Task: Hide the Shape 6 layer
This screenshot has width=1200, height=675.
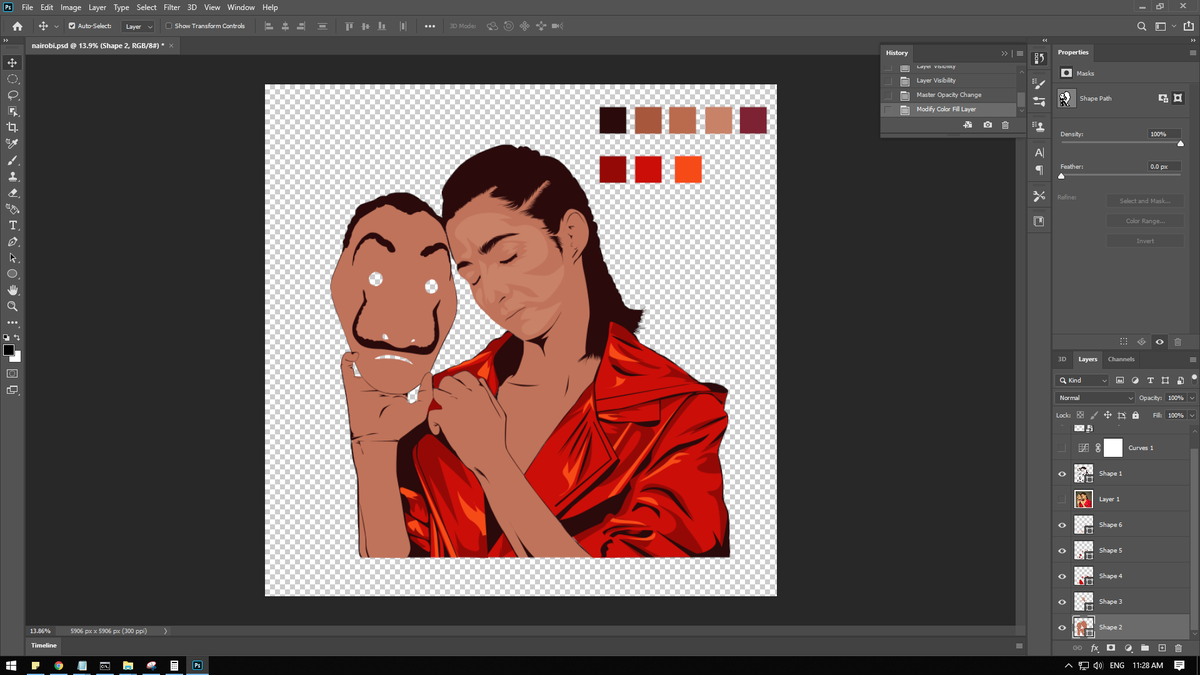Action: coord(1062,525)
